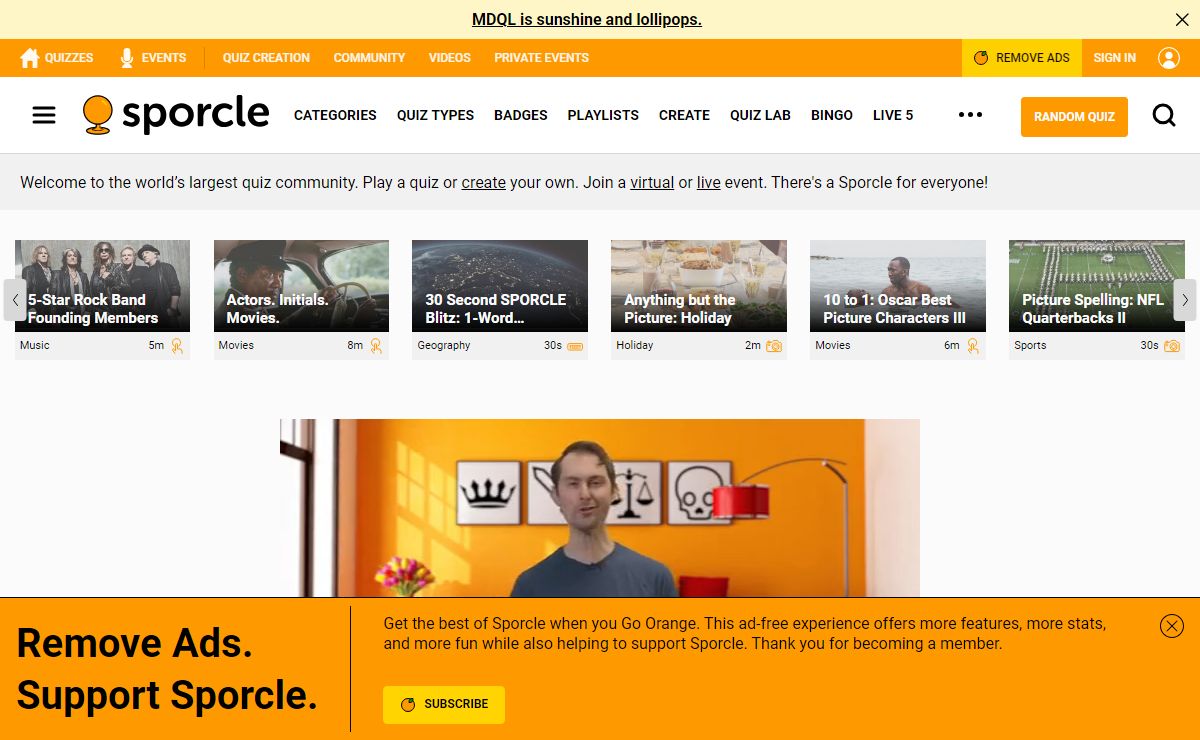This screenshot has height=740, width=1200.
Task: Close the top MDQL announcement banner
Action: (x=1182, y=20)
